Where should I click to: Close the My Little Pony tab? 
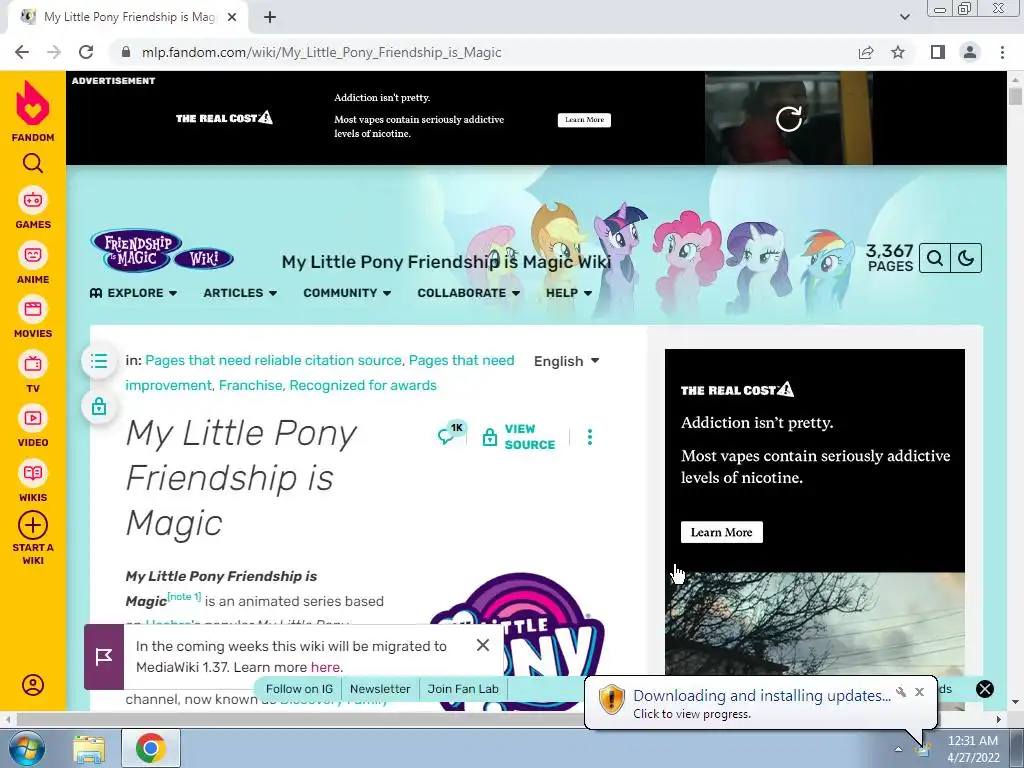(232, 18)
